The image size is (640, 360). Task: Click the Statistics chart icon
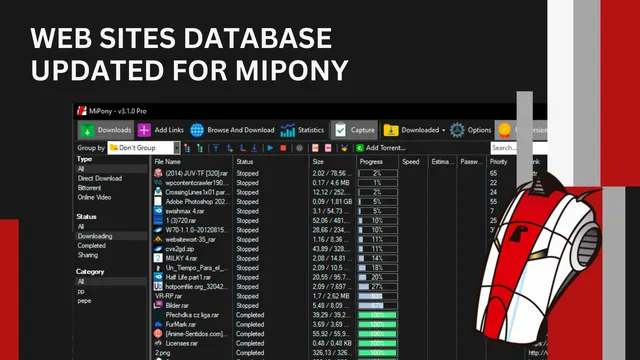pos(287,130)
